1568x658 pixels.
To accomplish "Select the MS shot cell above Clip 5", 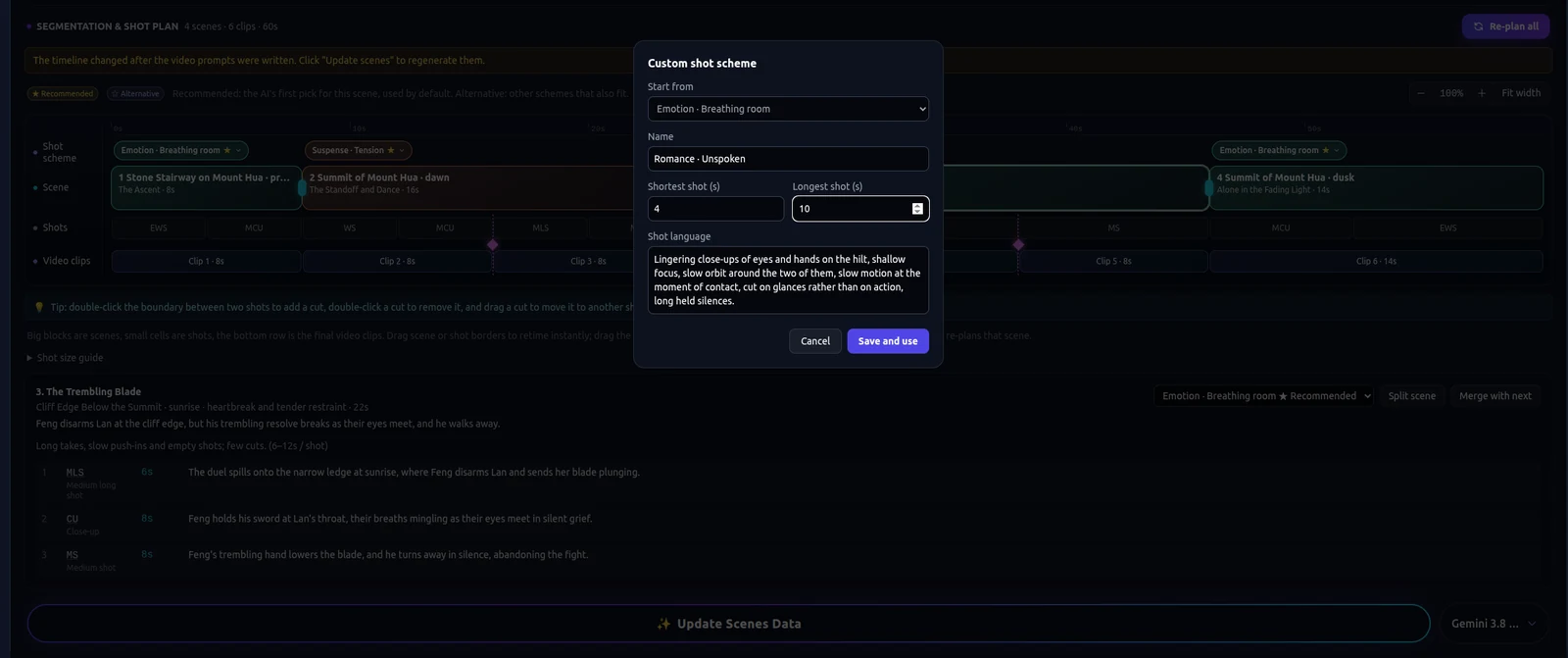I will (x=1113, y=228).
